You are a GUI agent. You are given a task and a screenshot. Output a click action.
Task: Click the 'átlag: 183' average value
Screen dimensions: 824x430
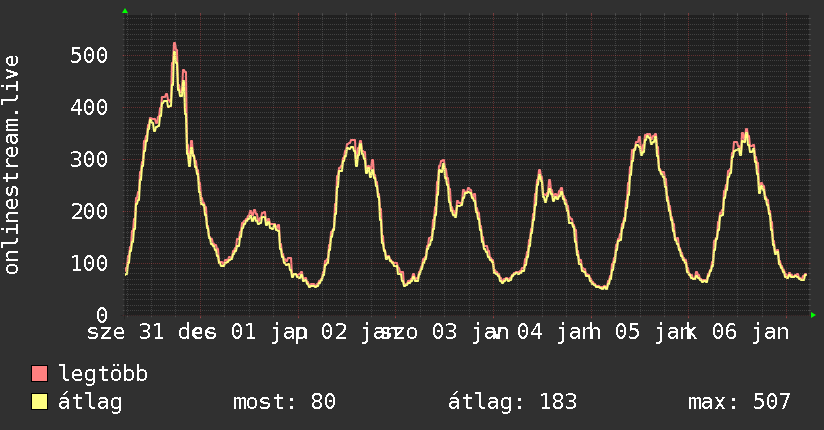[x=512, y=402]
